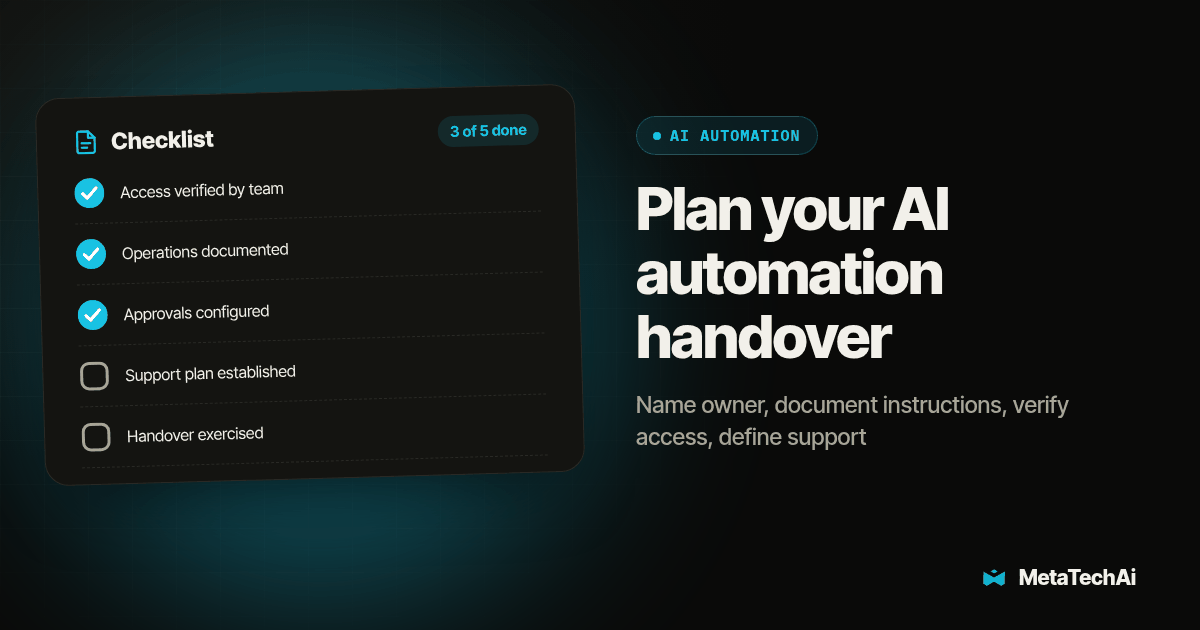The image size is (1200, 630).
Task: Uncheck Approvals configured checkbox
Action: click(x=93, y=315)
